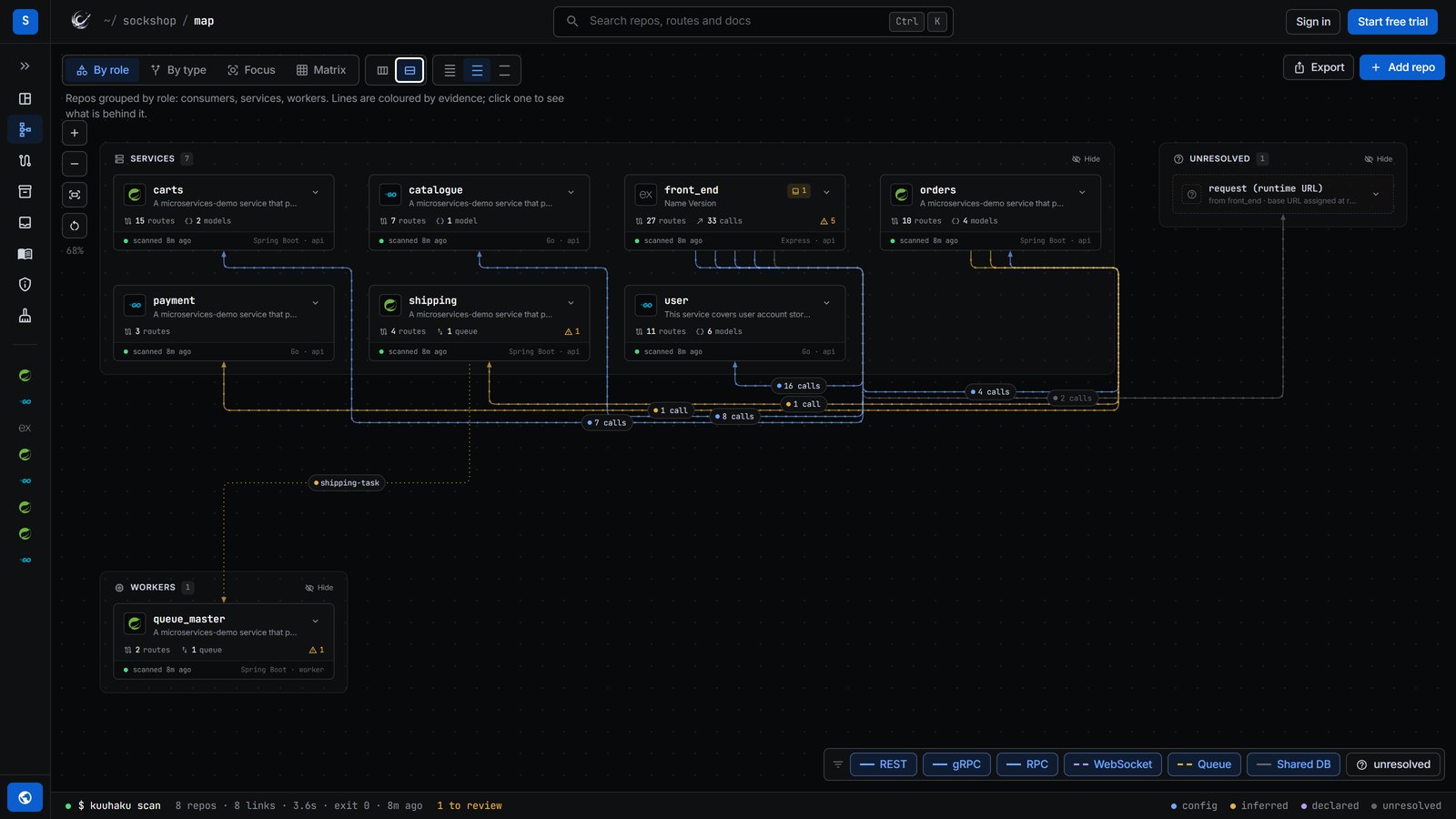Expand the left sidebar with the double-chevron
This screenshot has height=819, width=1456.
click(25, 66)
